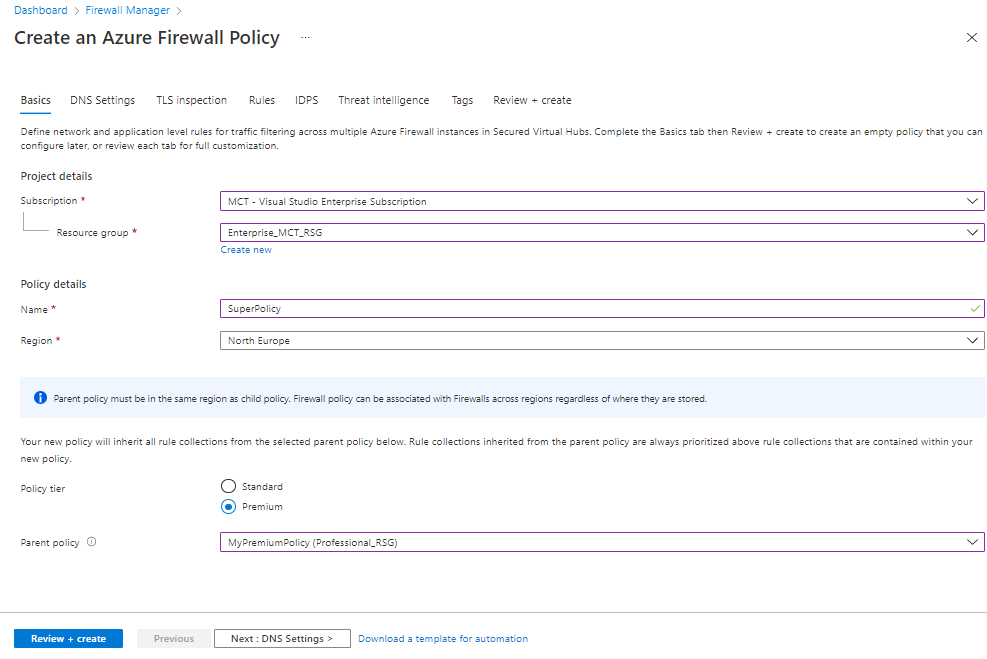This screenshot has width=987, height=659.
Task: Switch to the DNS Settings tab
Action: click(x=102, y=100)
